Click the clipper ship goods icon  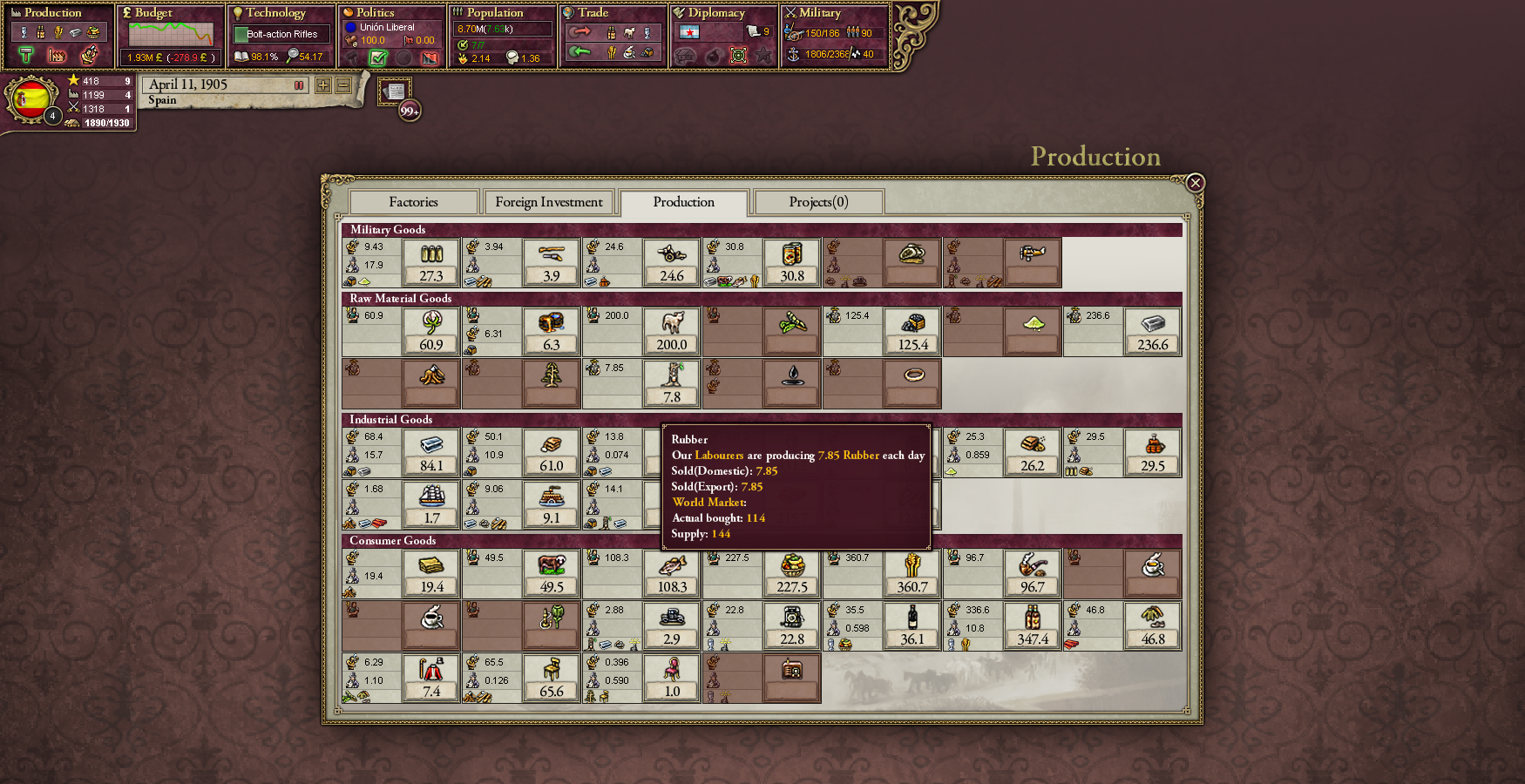(431, 497)
